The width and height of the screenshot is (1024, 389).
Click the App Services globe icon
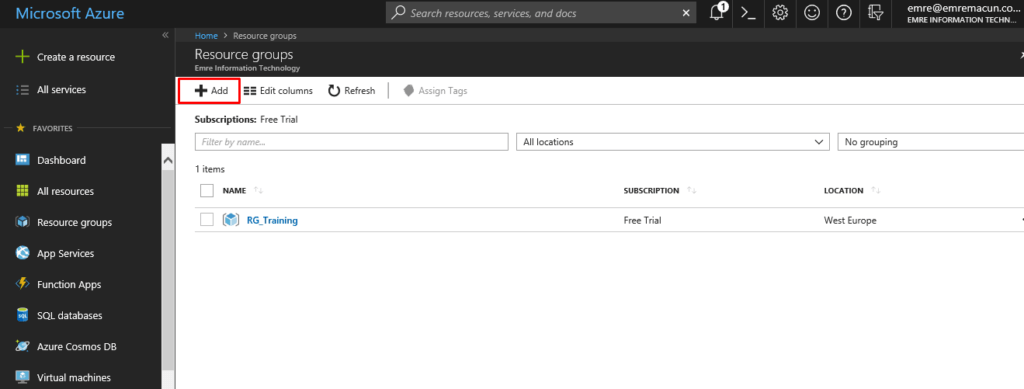(x=23, y=253)
